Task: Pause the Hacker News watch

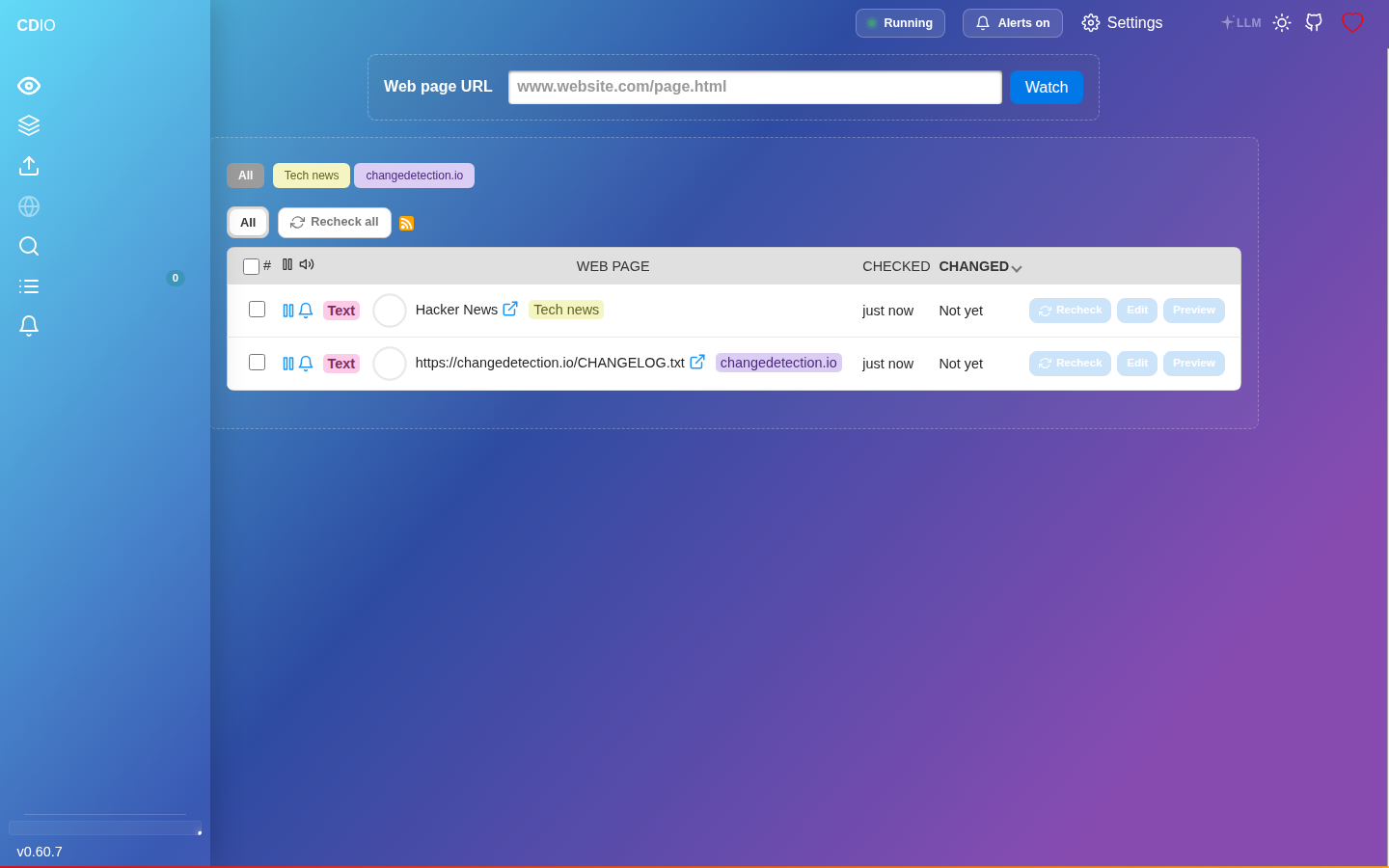Action: tap(288, 311)
